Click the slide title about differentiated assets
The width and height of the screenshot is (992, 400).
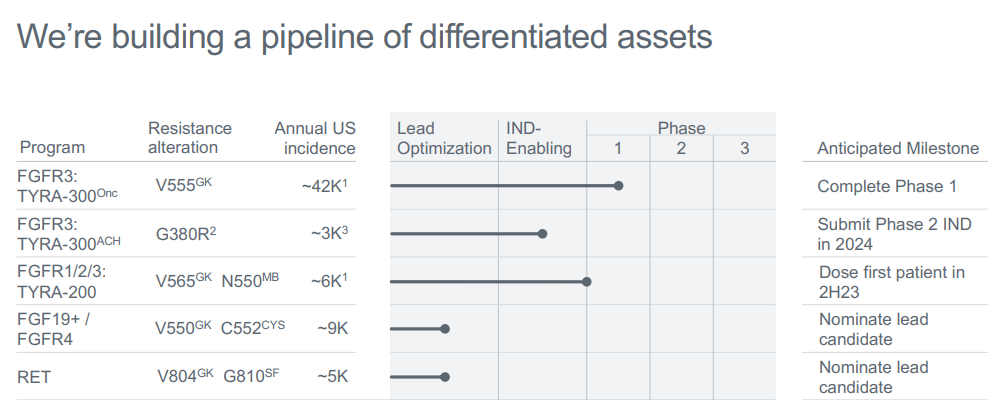point(365,37)
